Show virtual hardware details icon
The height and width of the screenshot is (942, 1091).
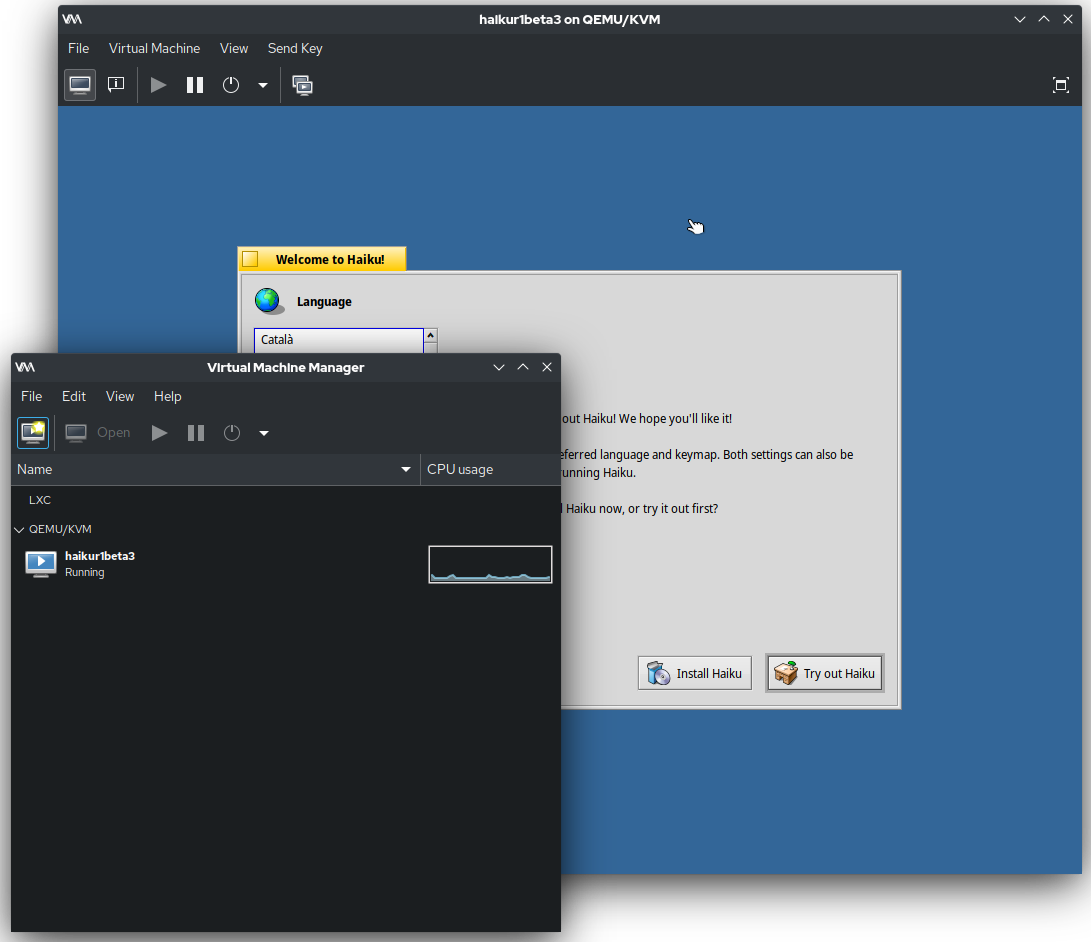116,85
